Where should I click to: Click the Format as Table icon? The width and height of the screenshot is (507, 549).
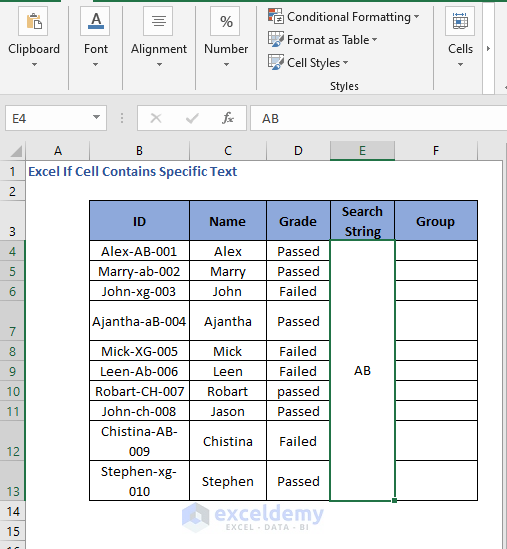[276, 39]
